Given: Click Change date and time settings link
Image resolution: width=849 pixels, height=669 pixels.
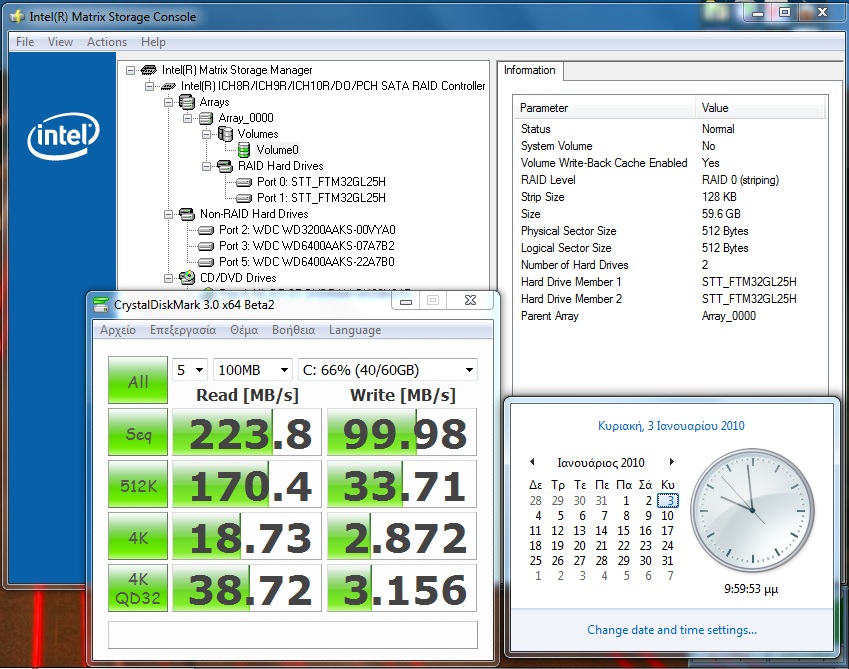Looking at the screenshot, I should (672, 630).
